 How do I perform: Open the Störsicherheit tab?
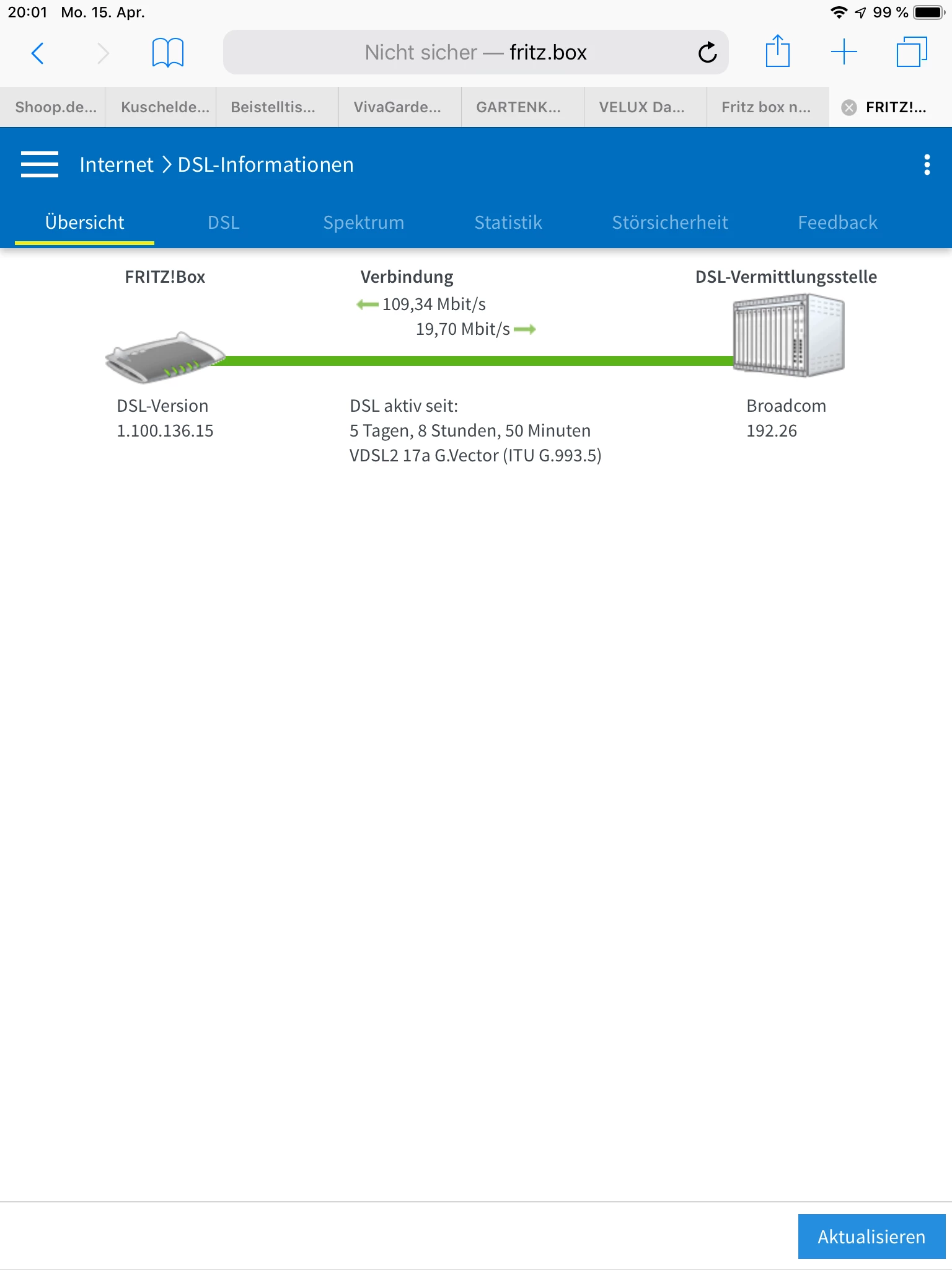pyautogui.click(x=670, y=222)
